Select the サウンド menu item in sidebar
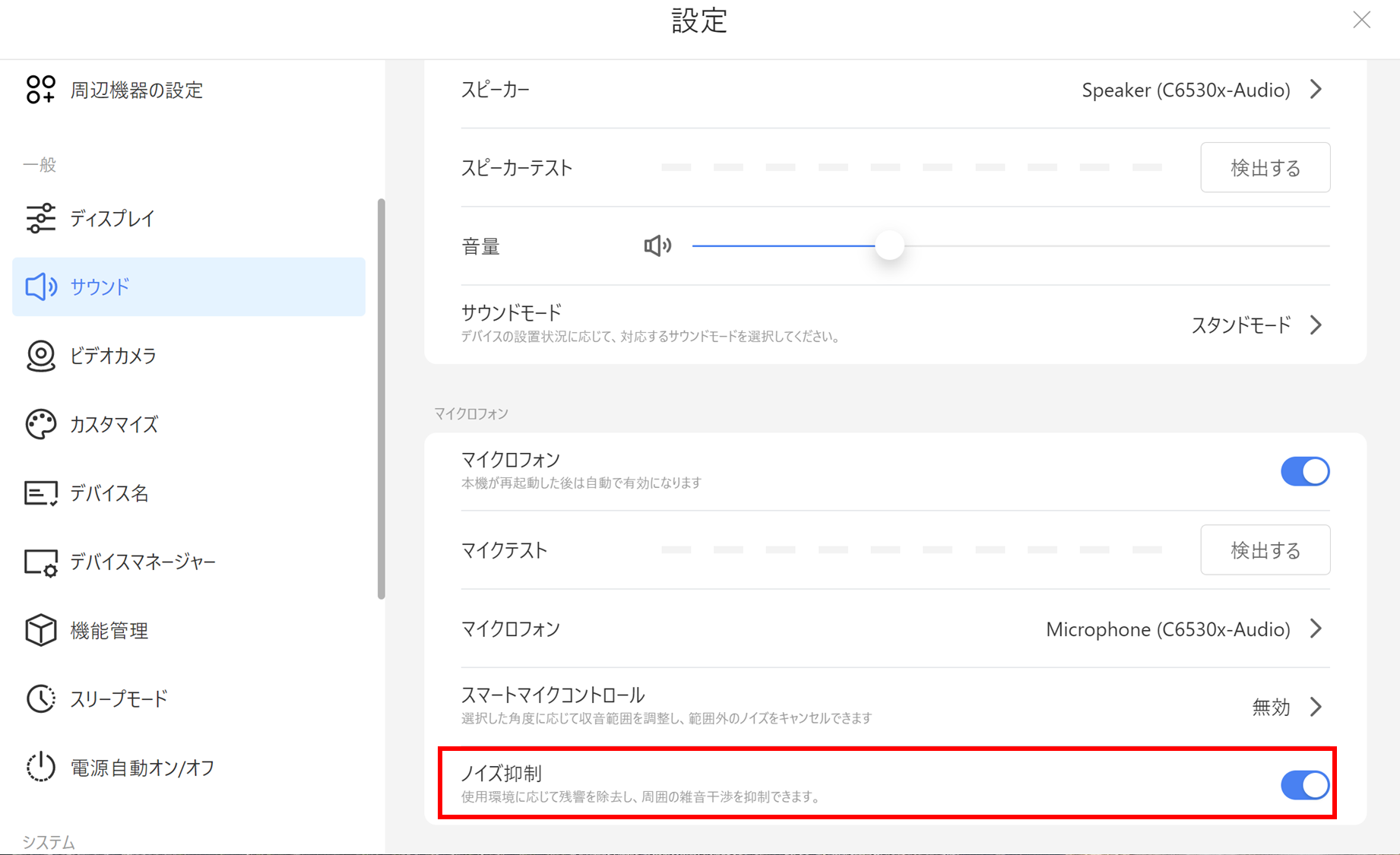Screen dimensions: 1400x855 [188, 287]
